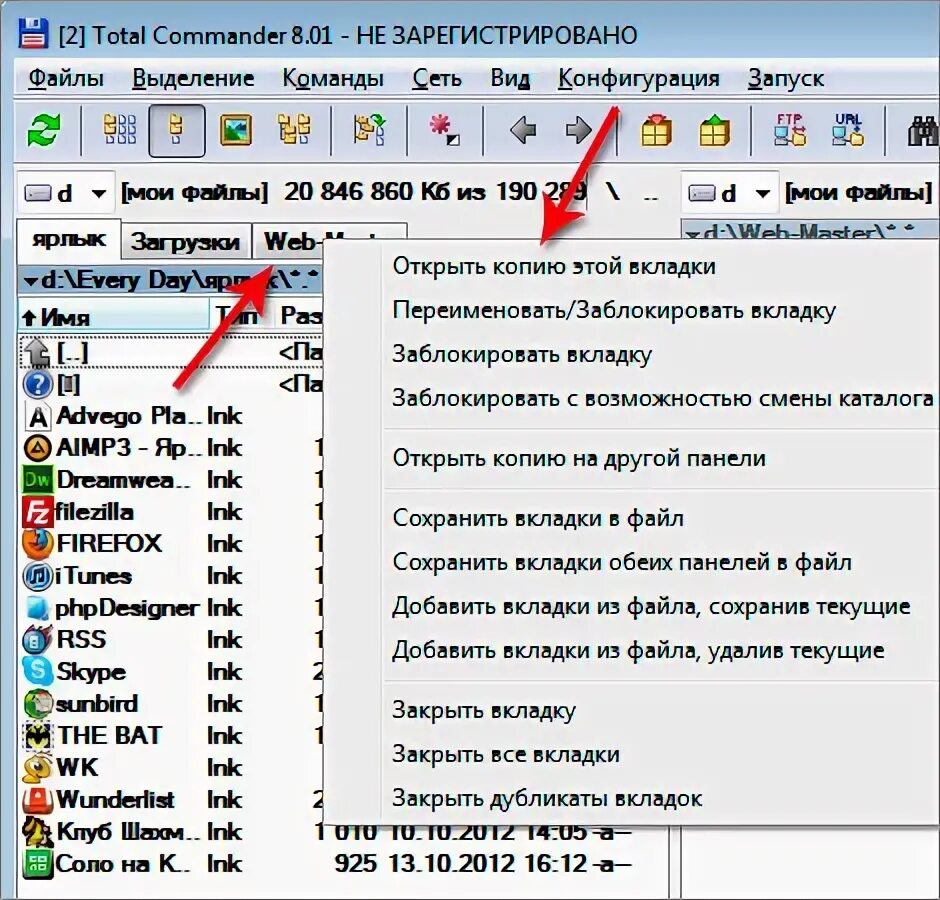940x900 pixels.
Task: Switch to brief file list view icon
Action: coord(119,130)
